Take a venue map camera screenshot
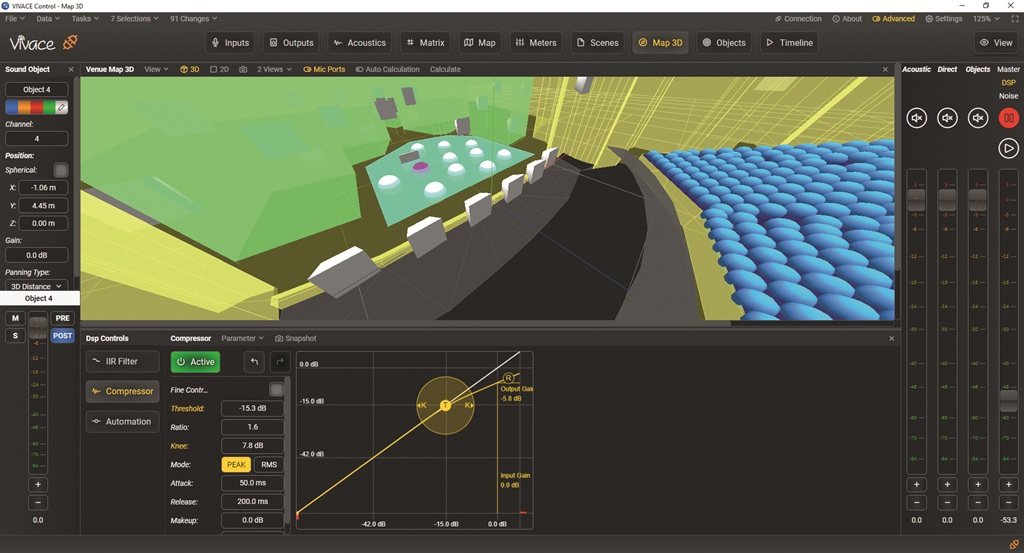Image resolution: width=1024 pixels, height=553 pixels. tap(243, 70)
